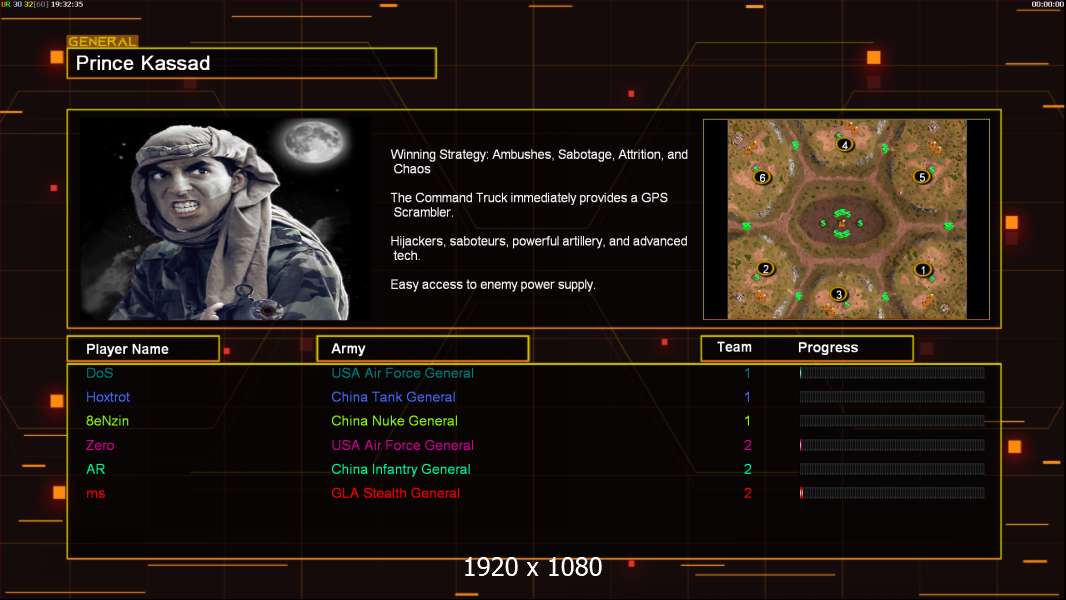Click the Team column header
Viewport: 1066px width, 600px height.
tap(734, 347)
